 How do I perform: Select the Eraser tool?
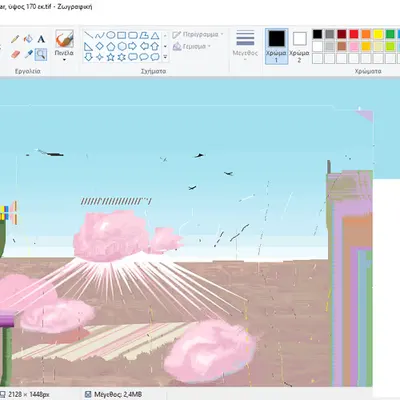coord(15,54)
